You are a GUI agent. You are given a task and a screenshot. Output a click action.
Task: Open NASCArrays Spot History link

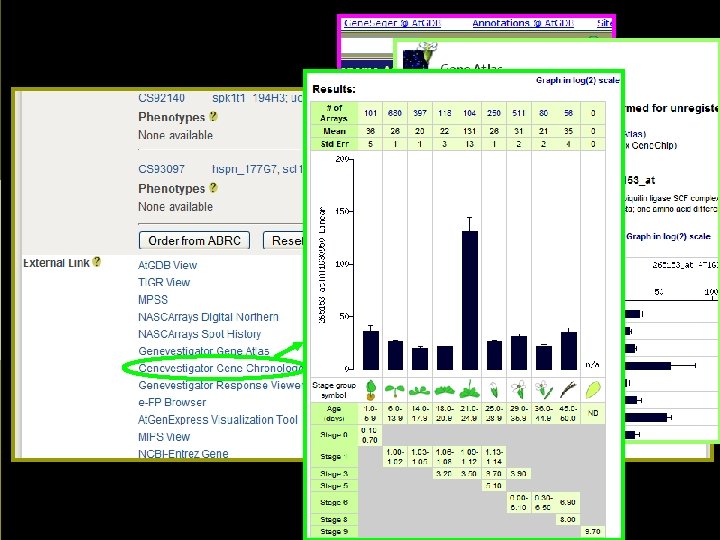pos(199,334)
